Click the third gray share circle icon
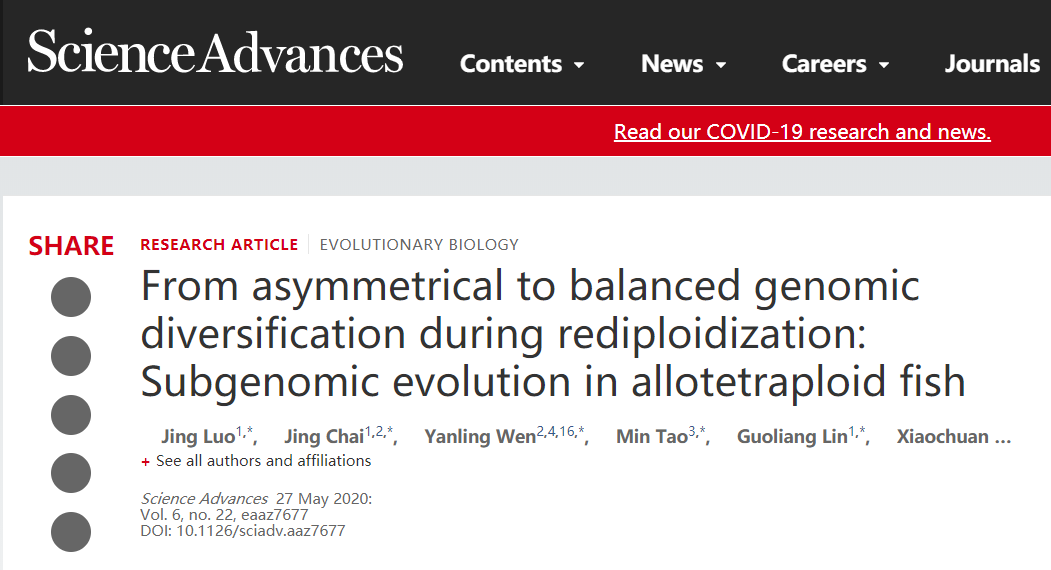Screen dimensions: 1051x570 point(71,414)
